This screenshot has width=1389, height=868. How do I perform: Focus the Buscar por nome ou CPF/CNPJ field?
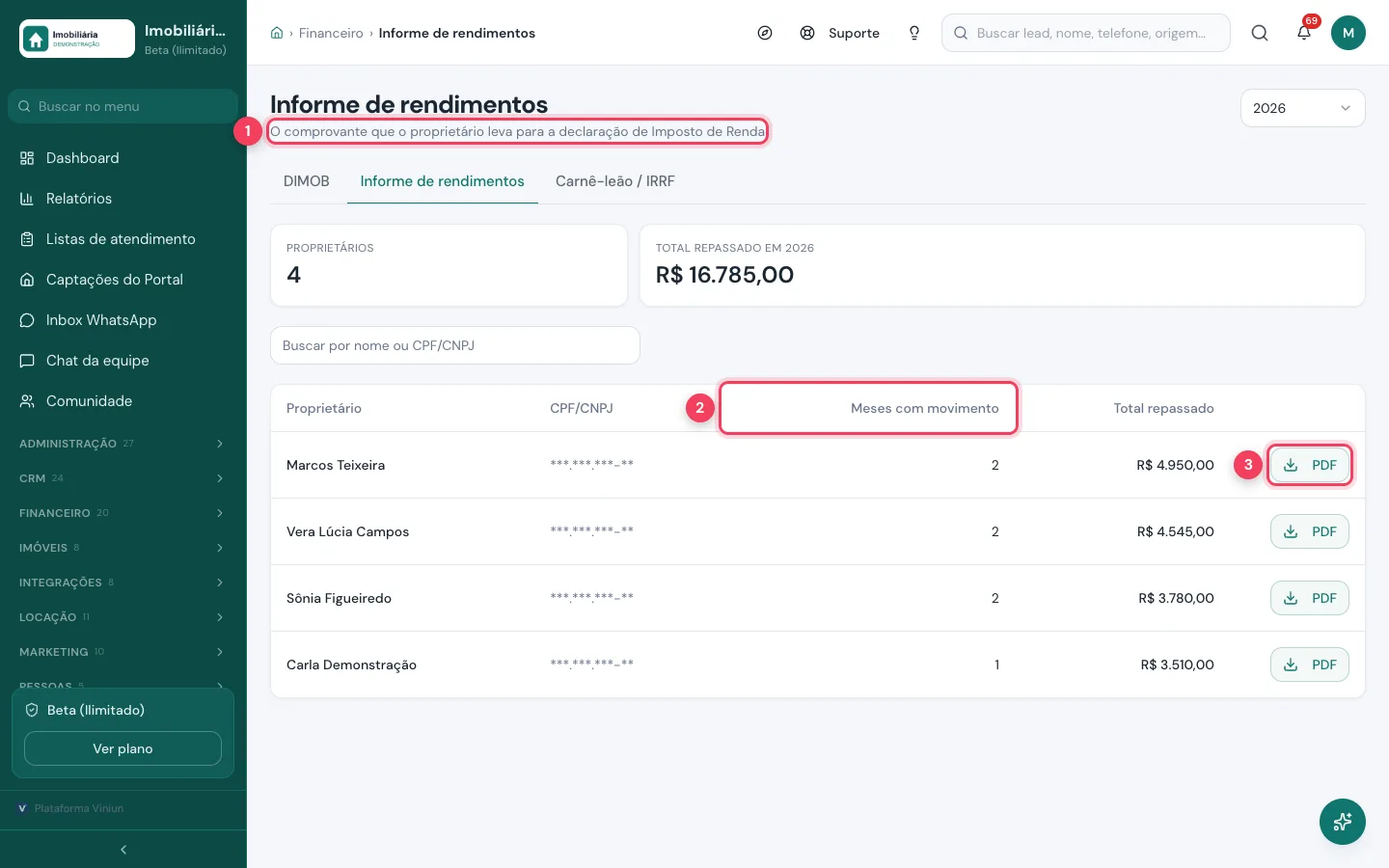455,345
